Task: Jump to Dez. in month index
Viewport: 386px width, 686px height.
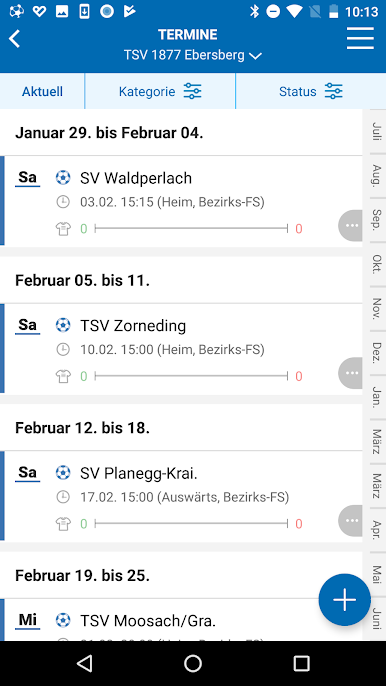Action: coord(376,353)
